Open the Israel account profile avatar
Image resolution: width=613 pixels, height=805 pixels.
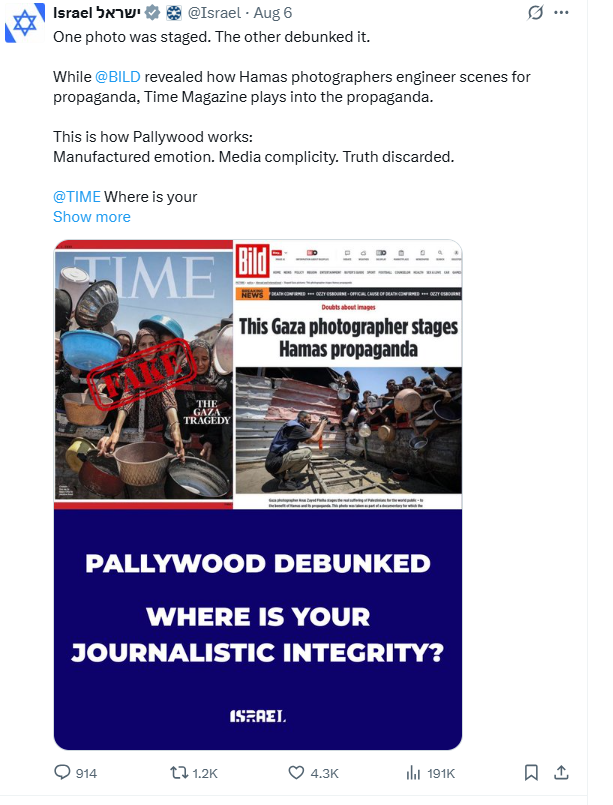point(22,23)
